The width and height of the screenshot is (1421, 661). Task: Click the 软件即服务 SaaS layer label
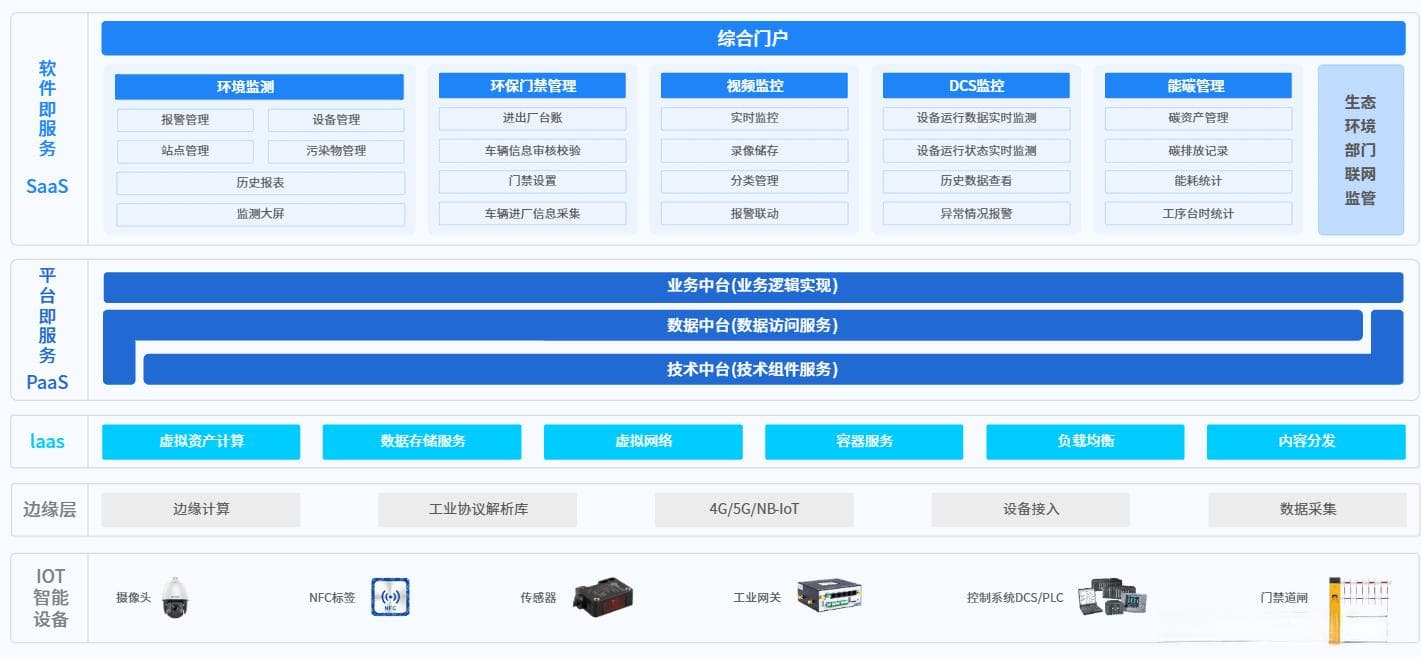(x=47, y=127)
